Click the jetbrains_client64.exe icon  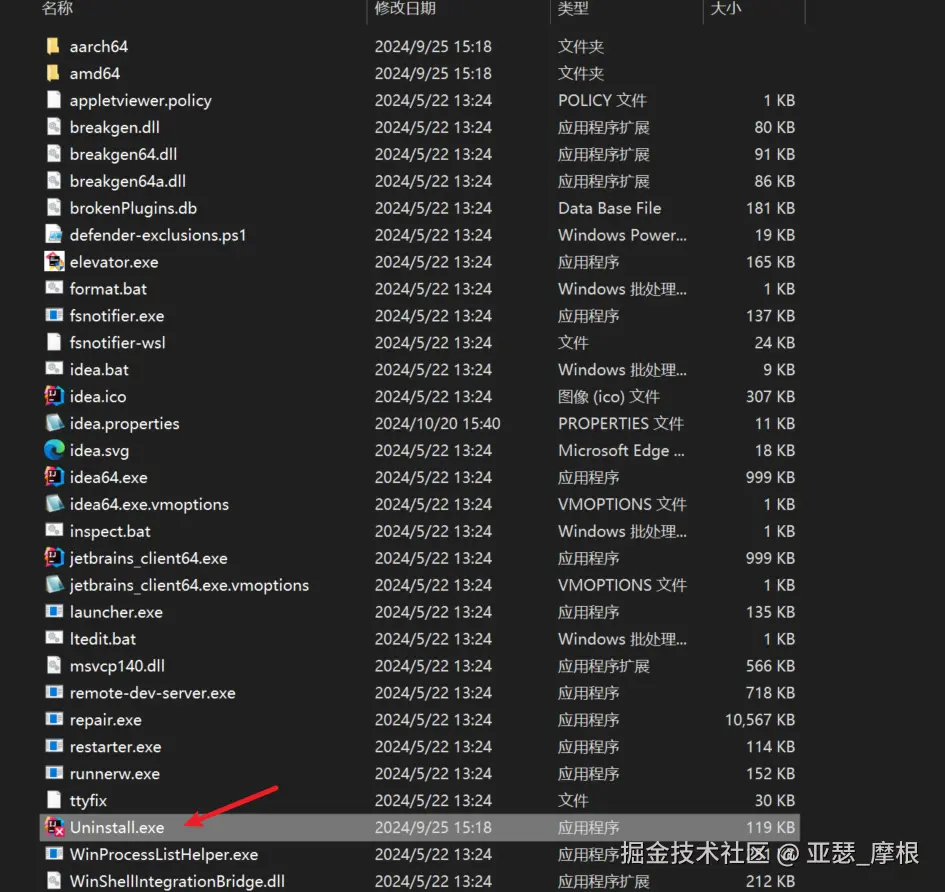(x=54, y=557)
